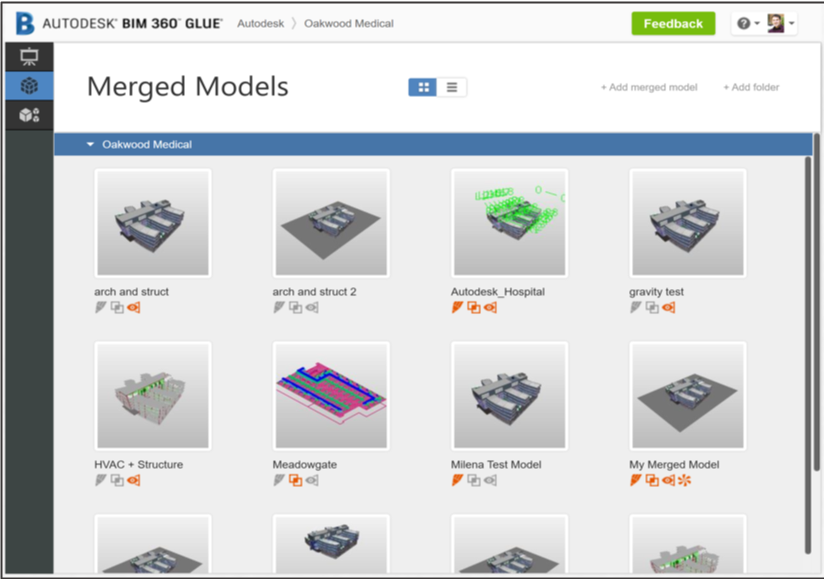
Task: Click the asterisk icon under My Merged Model
Action: (684, 480)
